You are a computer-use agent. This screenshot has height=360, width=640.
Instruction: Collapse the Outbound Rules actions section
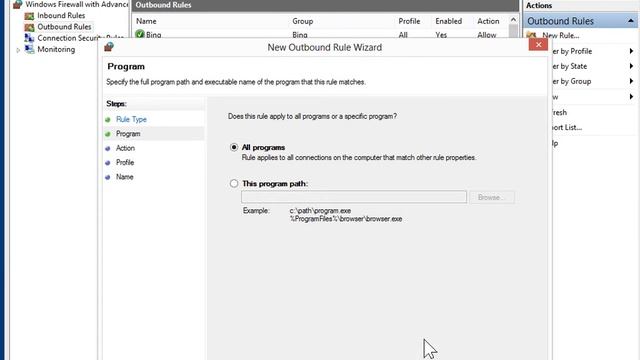click(x=631, y=21)
